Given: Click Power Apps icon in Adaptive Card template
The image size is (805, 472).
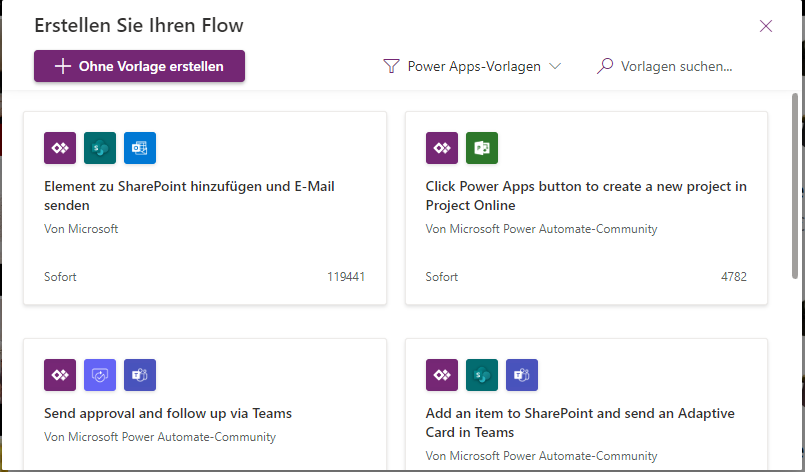Looking at the screenshot, I should (x=442, y=375).
